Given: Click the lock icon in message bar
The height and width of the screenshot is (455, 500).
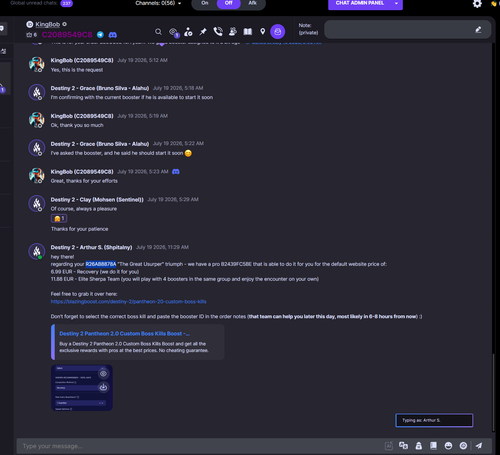Looking at the screenshot, I should pos(419,446).
